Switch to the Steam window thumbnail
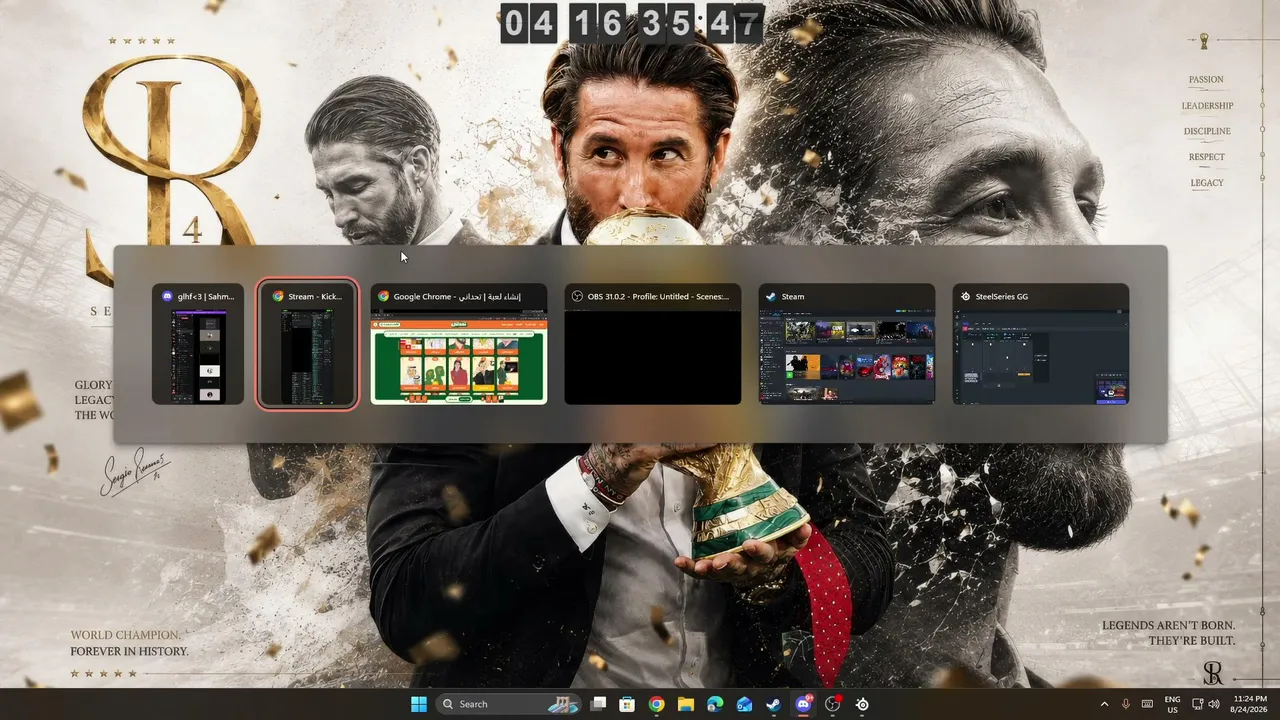Image resolution: width=1280 pixels, height=720 pixels. tap(847, 344)
